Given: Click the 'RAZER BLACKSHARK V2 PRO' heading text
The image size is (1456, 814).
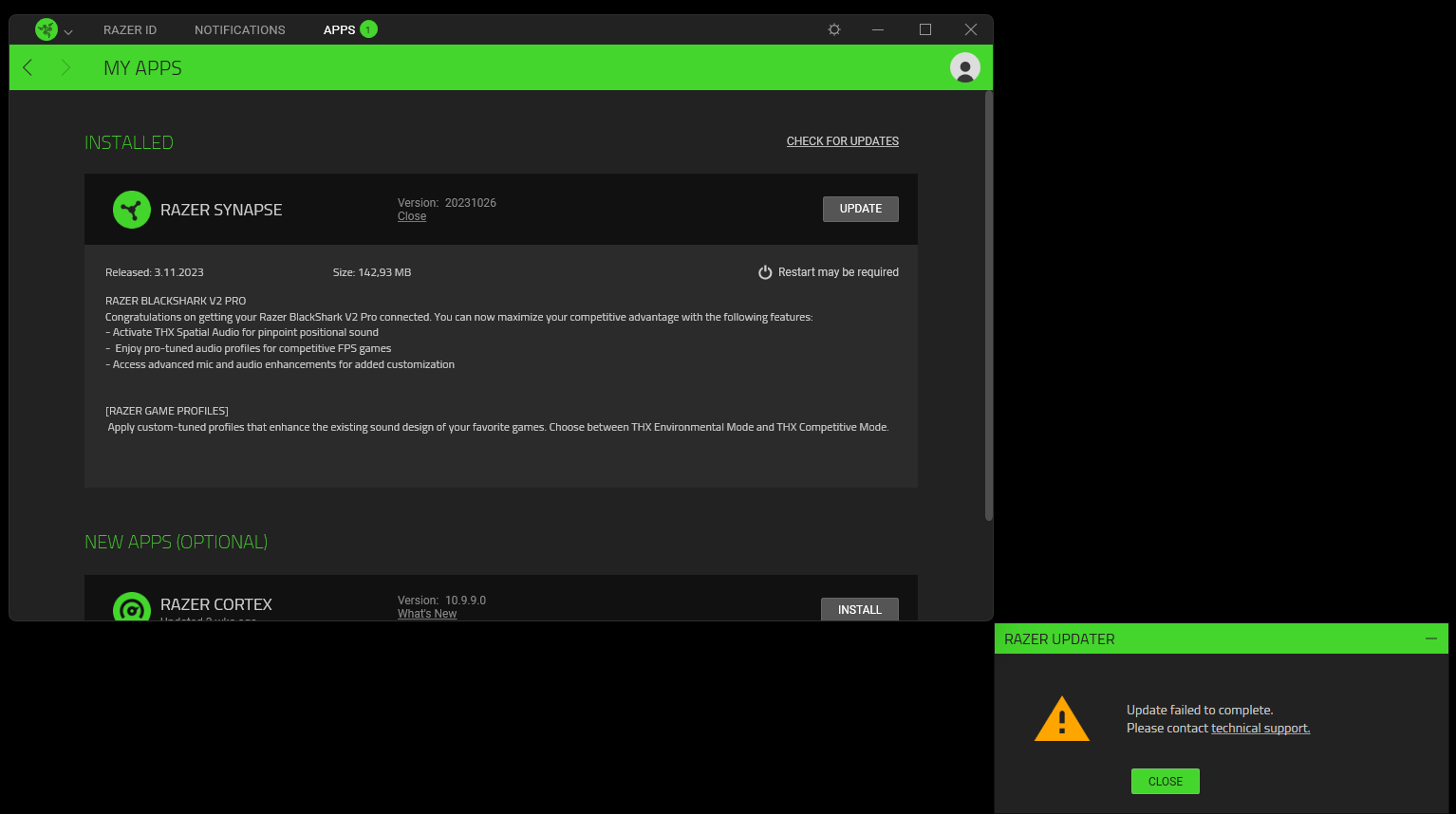Looking at the screenshot, I should click(x=176, y=301).
